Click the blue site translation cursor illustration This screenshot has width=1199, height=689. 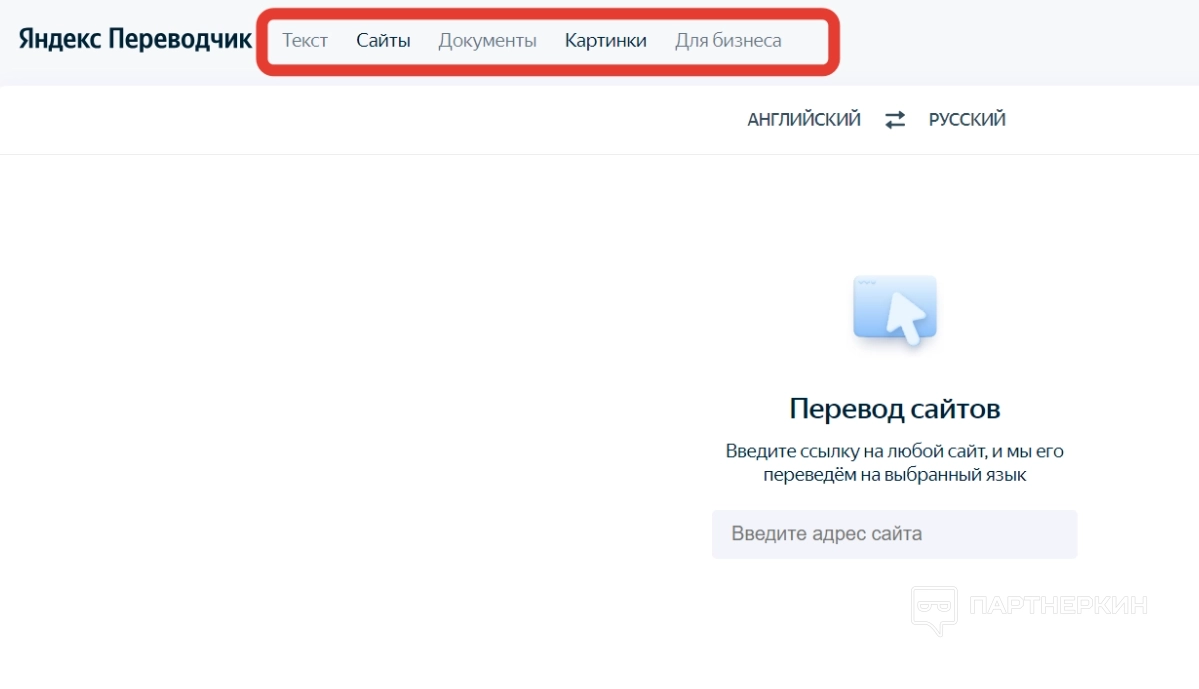point(895,310)
